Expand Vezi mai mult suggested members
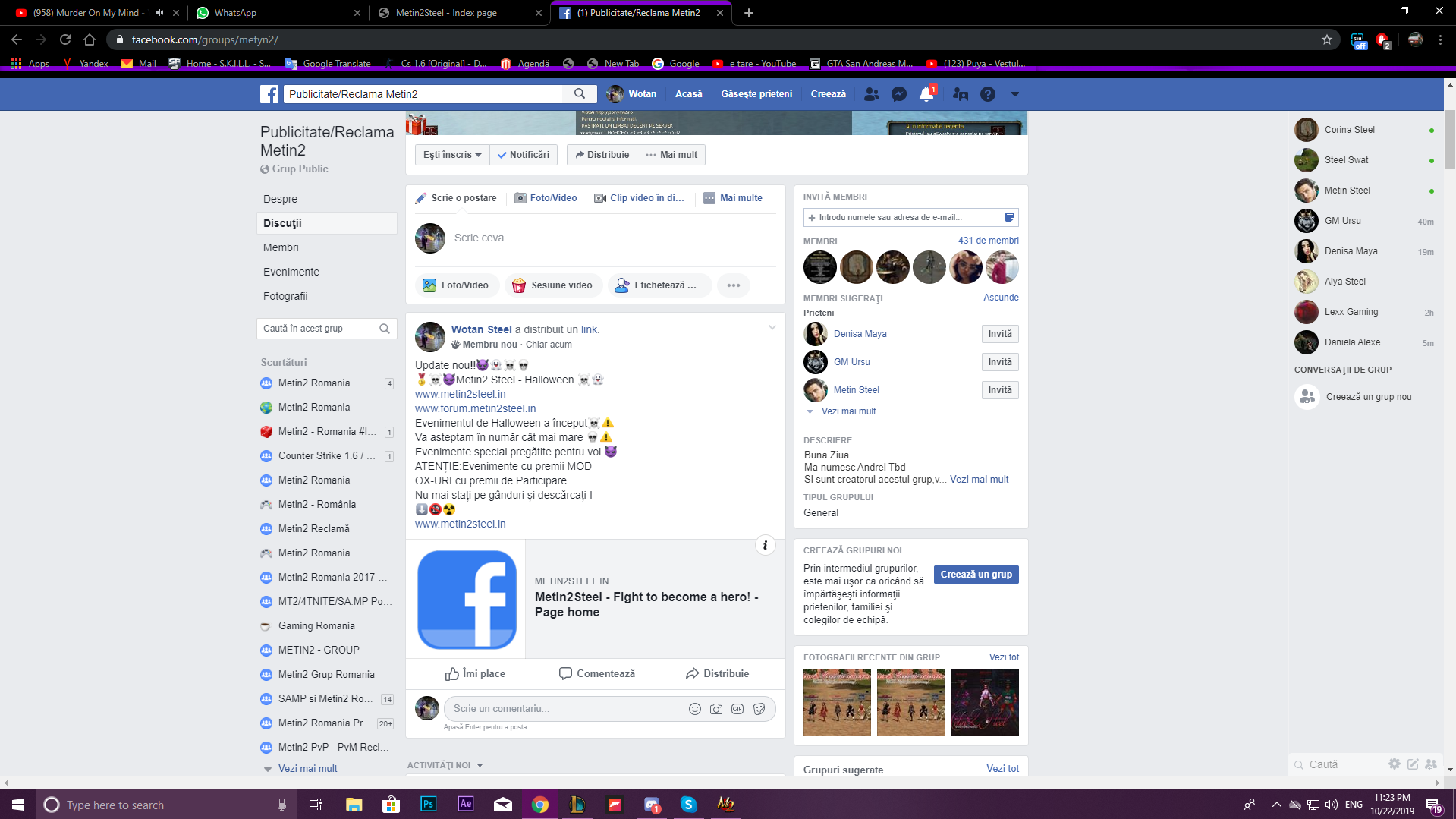This screenshot has width=1456, height=819. [848, 411]
